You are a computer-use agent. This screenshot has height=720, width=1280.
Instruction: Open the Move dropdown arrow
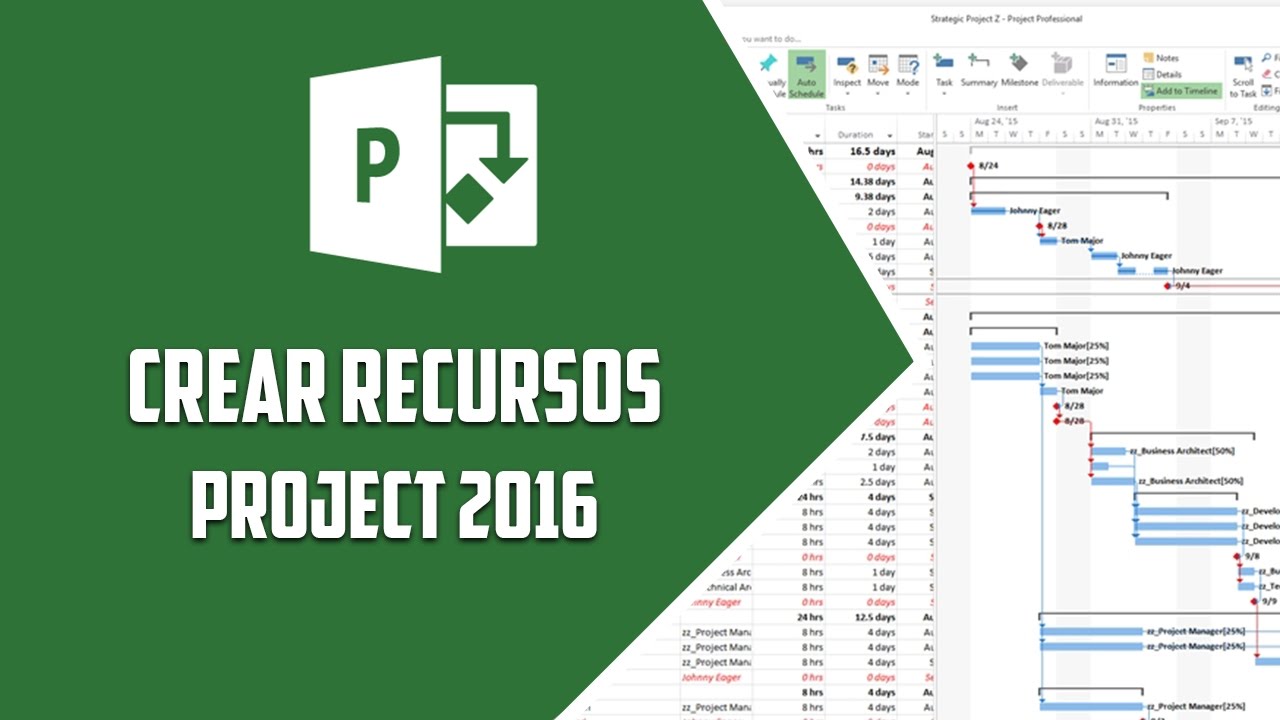coord(878,94)
